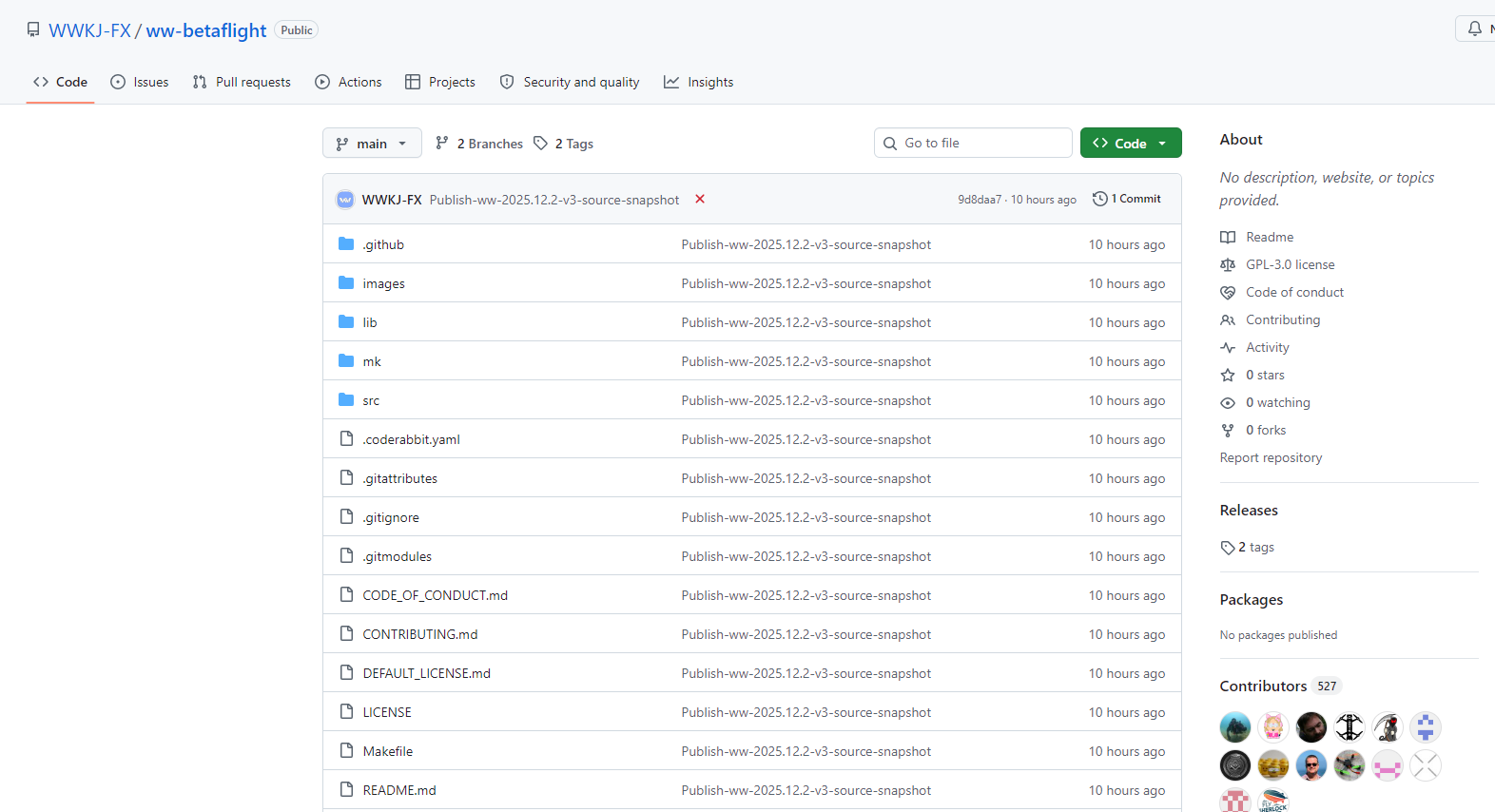Expand the green Code dropdown button
The image size is (1495, 812).
tap(1130, 144)
